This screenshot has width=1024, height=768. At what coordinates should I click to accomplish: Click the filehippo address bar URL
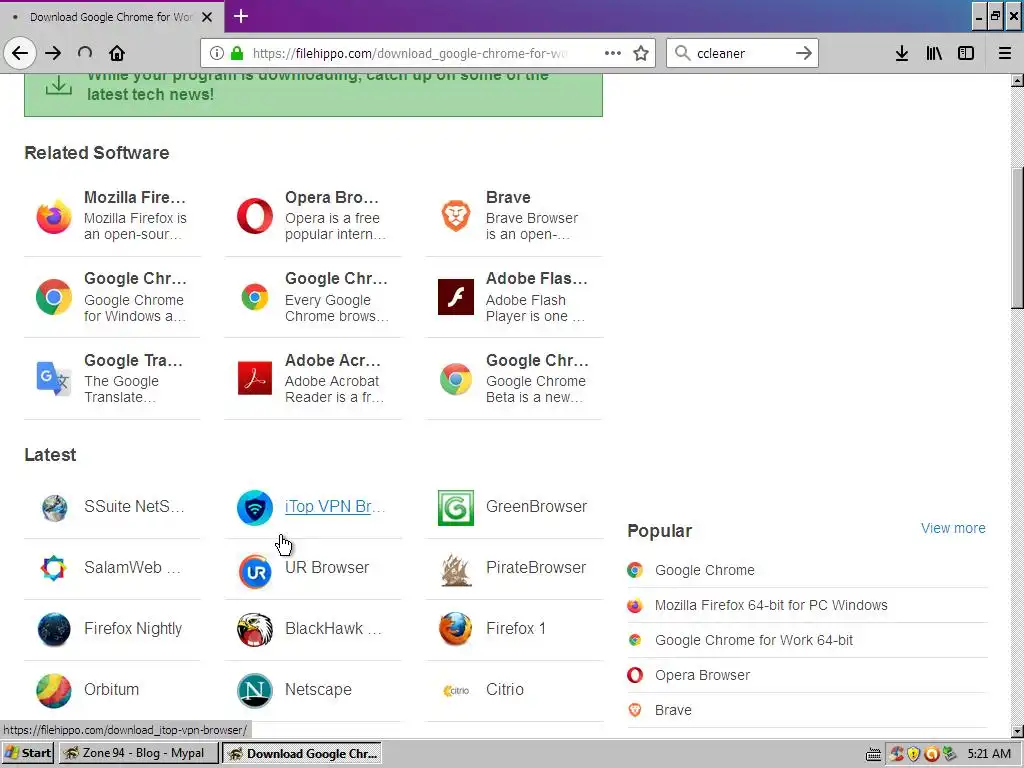(x=410, y=54)
